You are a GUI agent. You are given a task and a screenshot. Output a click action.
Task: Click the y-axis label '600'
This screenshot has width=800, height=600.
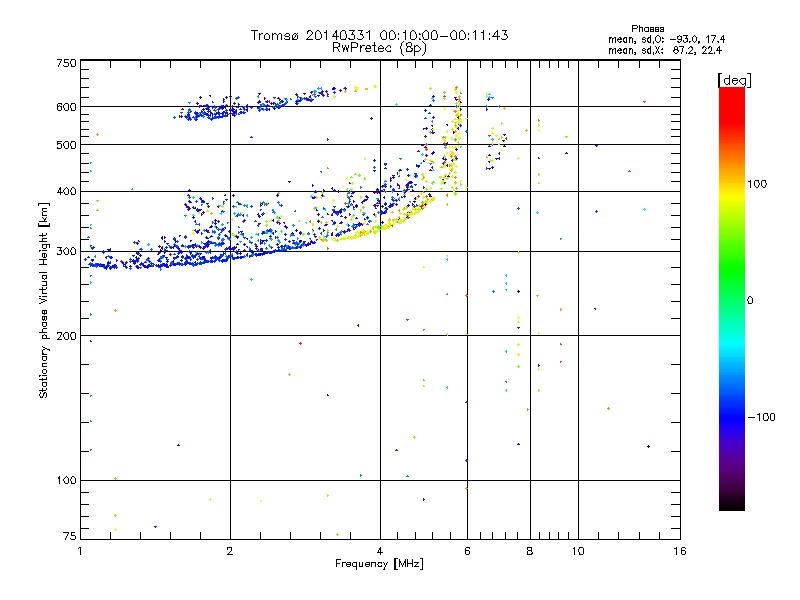click(66, 107)
